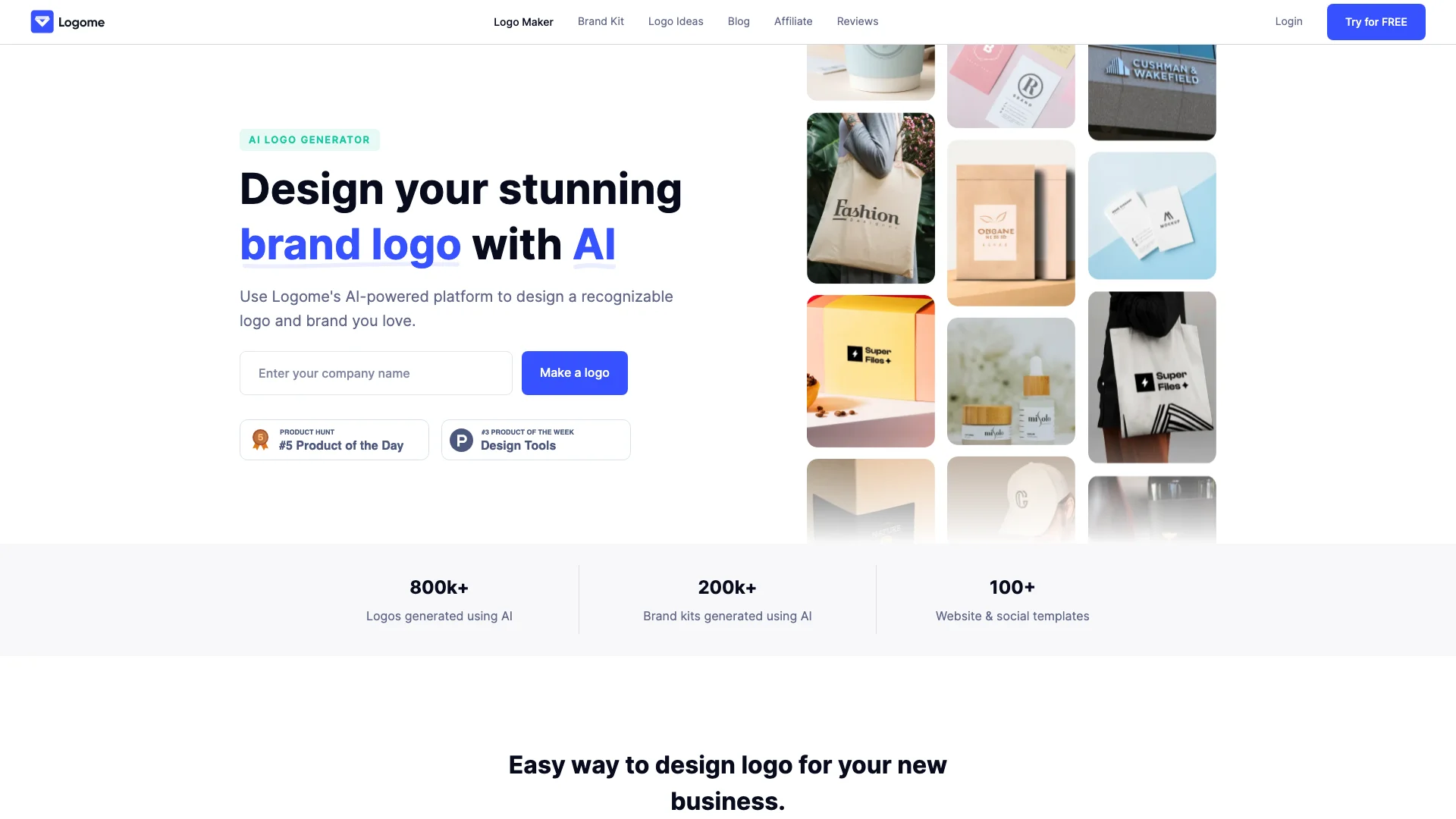Click the Reviews navigation tab
Viewport: 1456px width, 819px height.
[857, 21]
